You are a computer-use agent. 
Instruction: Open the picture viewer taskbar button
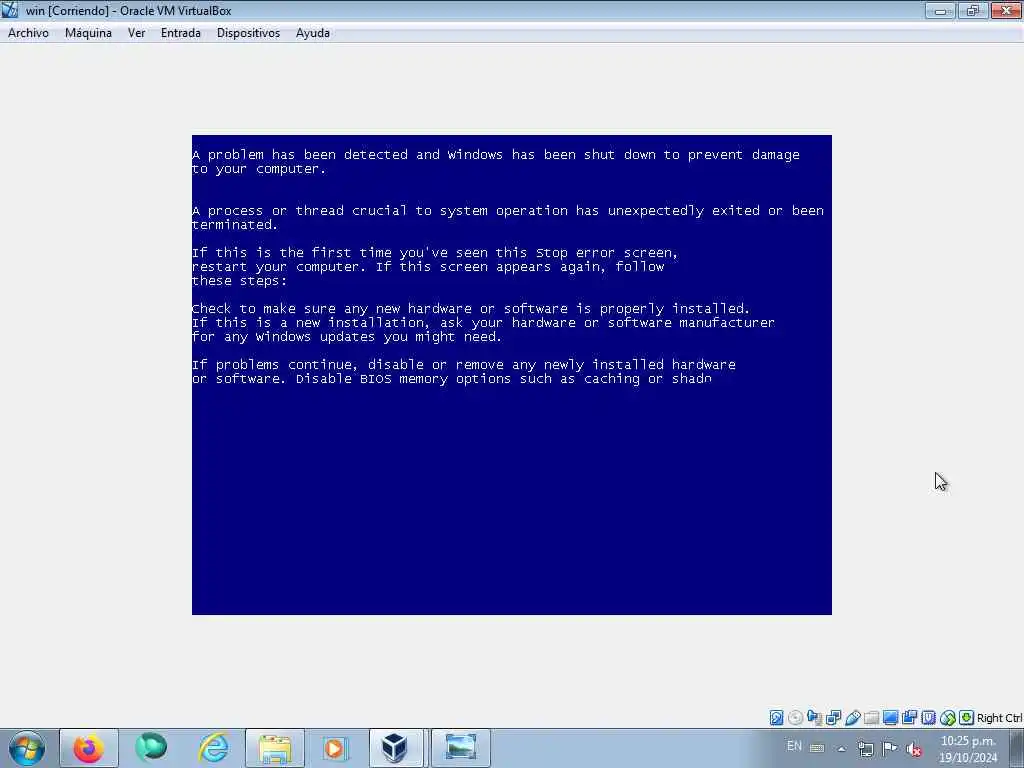[460, 748]
